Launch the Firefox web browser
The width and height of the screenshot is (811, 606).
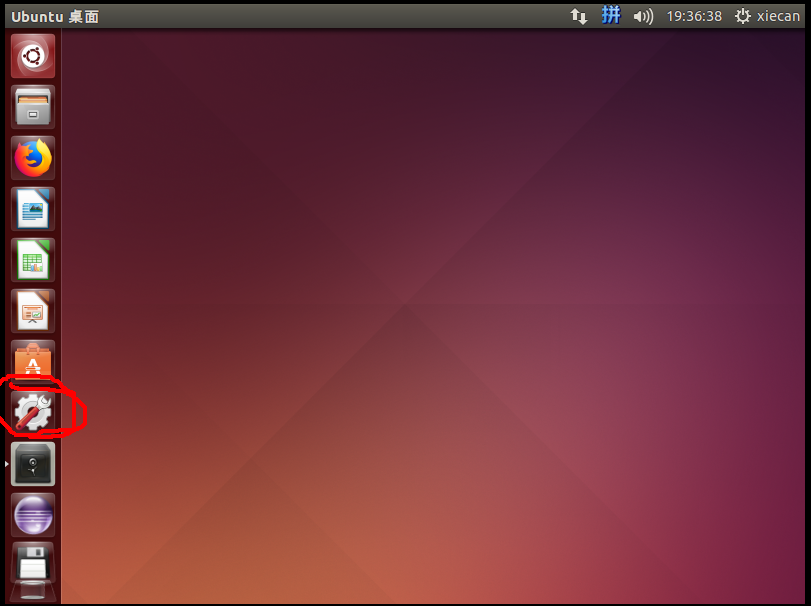point(33,158)
